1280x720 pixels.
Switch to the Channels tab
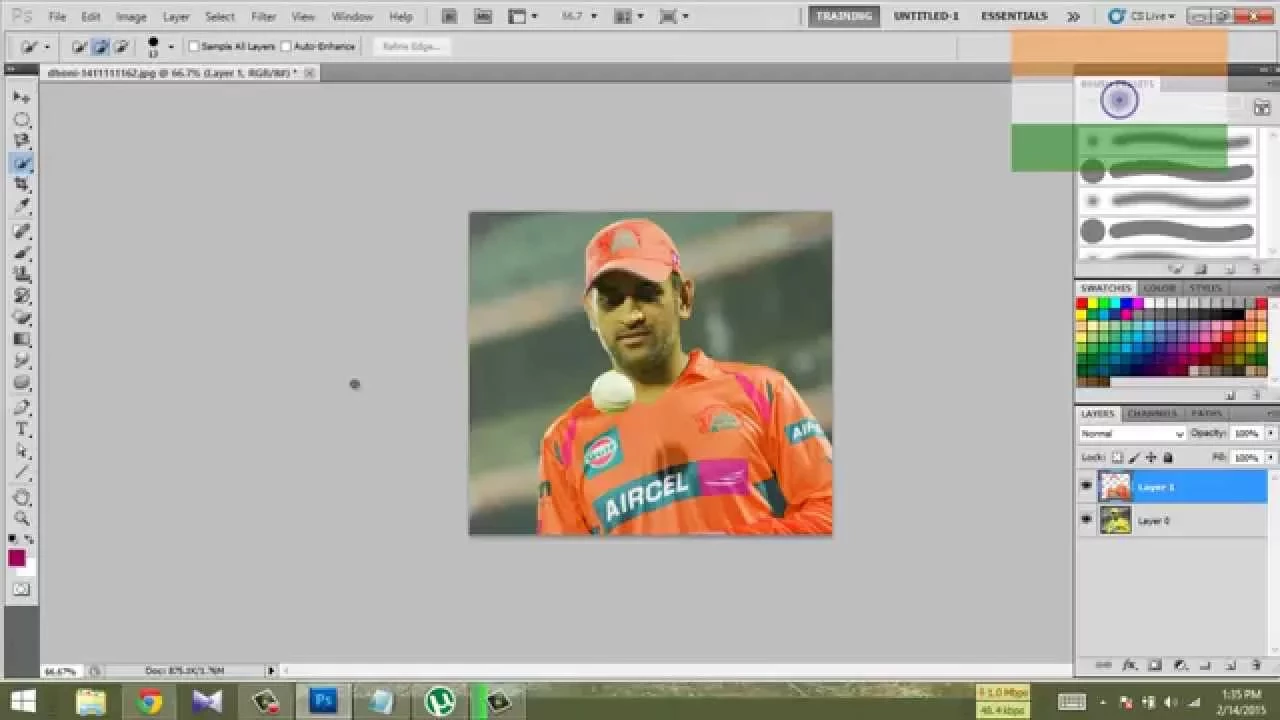pyautogui.click(x=1152, y=413)
